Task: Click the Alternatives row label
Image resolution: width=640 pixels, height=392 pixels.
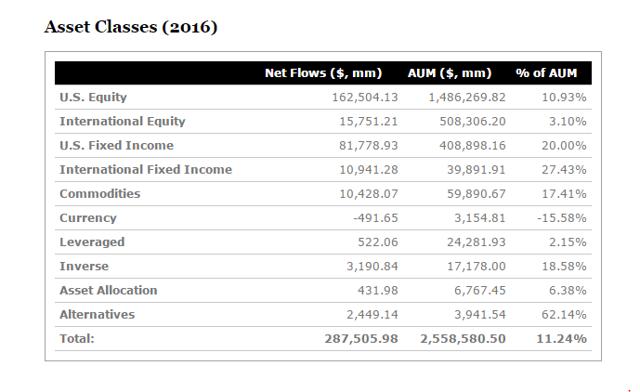Action: pos(97,314)
